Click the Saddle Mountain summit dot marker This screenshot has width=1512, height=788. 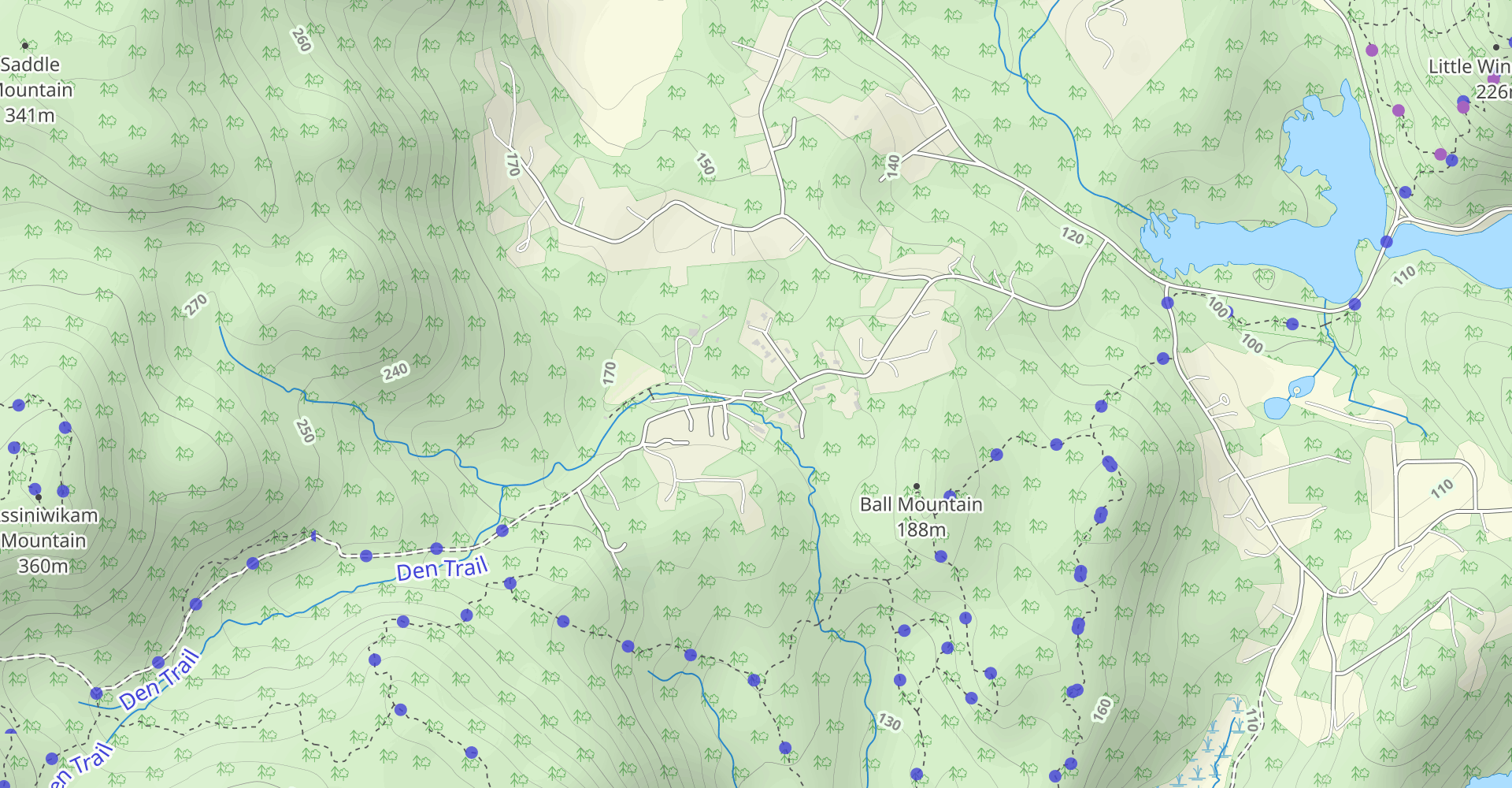pos(25,46)
